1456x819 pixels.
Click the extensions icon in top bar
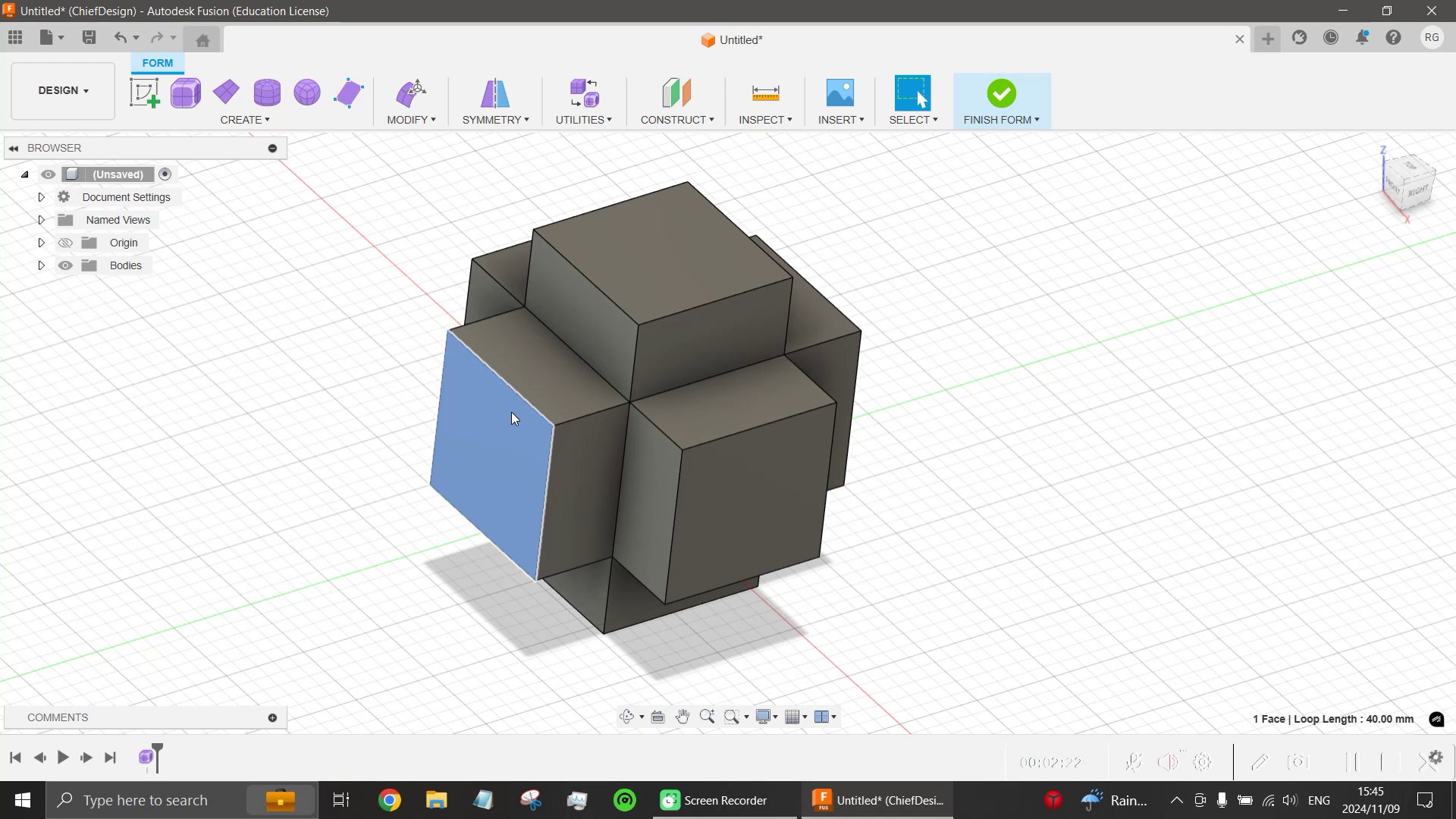tap(1300, 37)
